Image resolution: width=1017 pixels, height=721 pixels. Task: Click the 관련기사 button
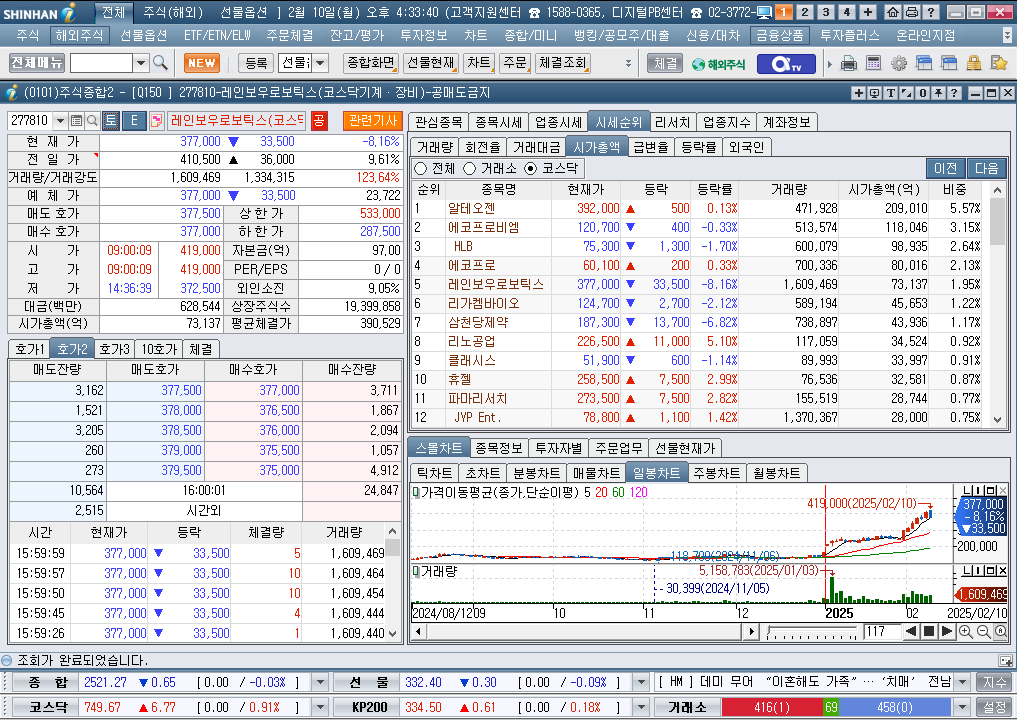coord(372,121)
